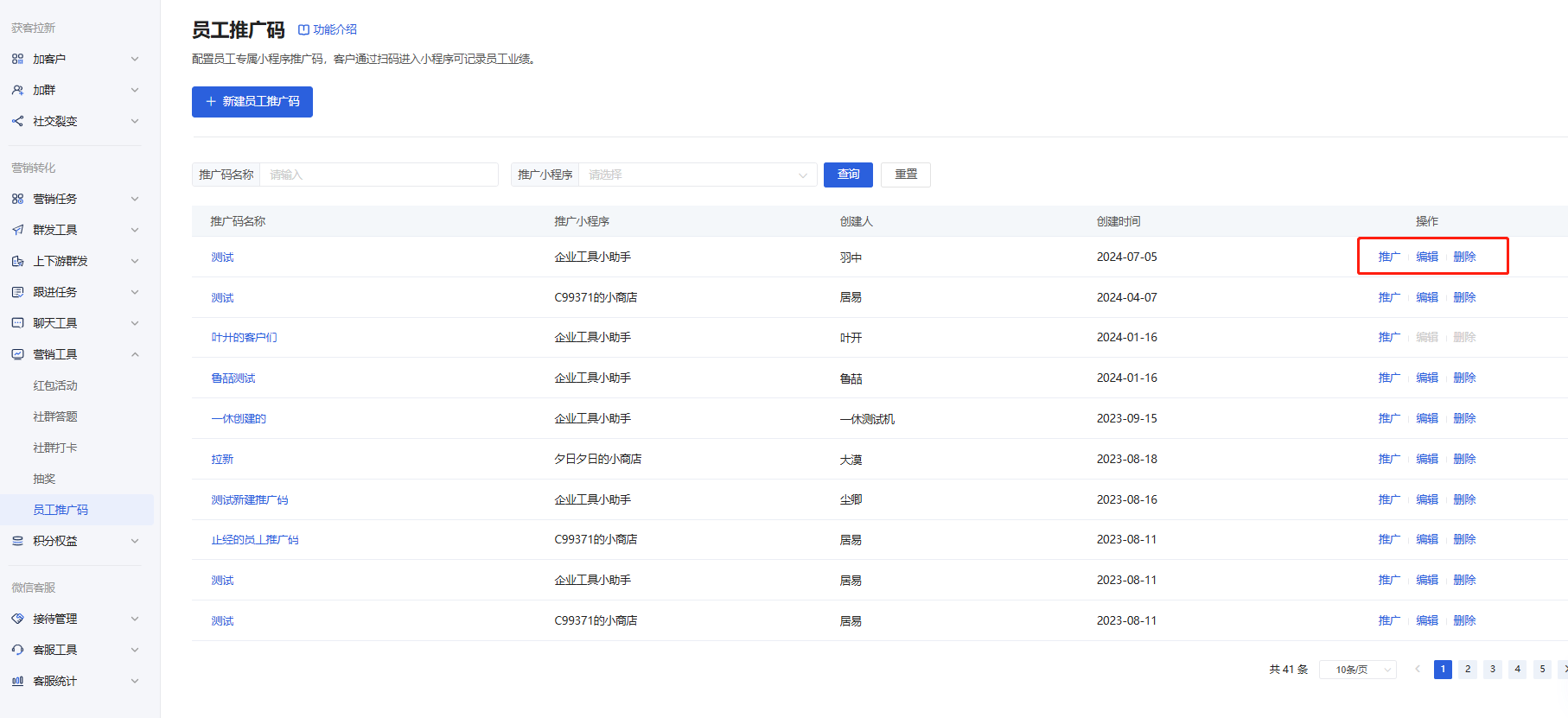Image resolution: width=1568 pixels, height=718 pixels.
Task: Expand the 积分权益 menu chevron
Action: click(135, 541)
